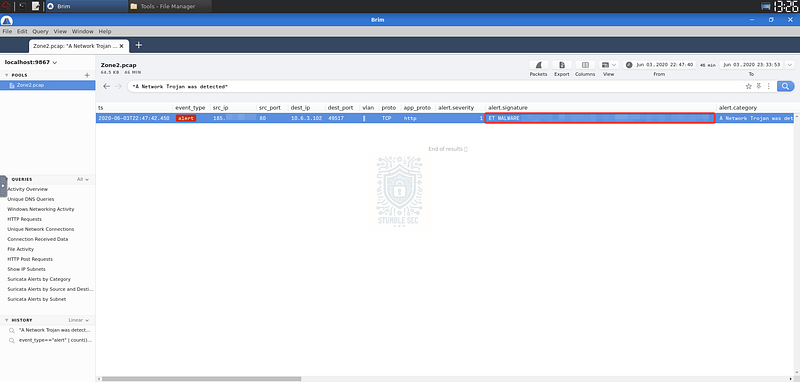The width and height of the screenshot is (800, 382).
Task: Open the Edit menu
Action: (x=22, y=31)
